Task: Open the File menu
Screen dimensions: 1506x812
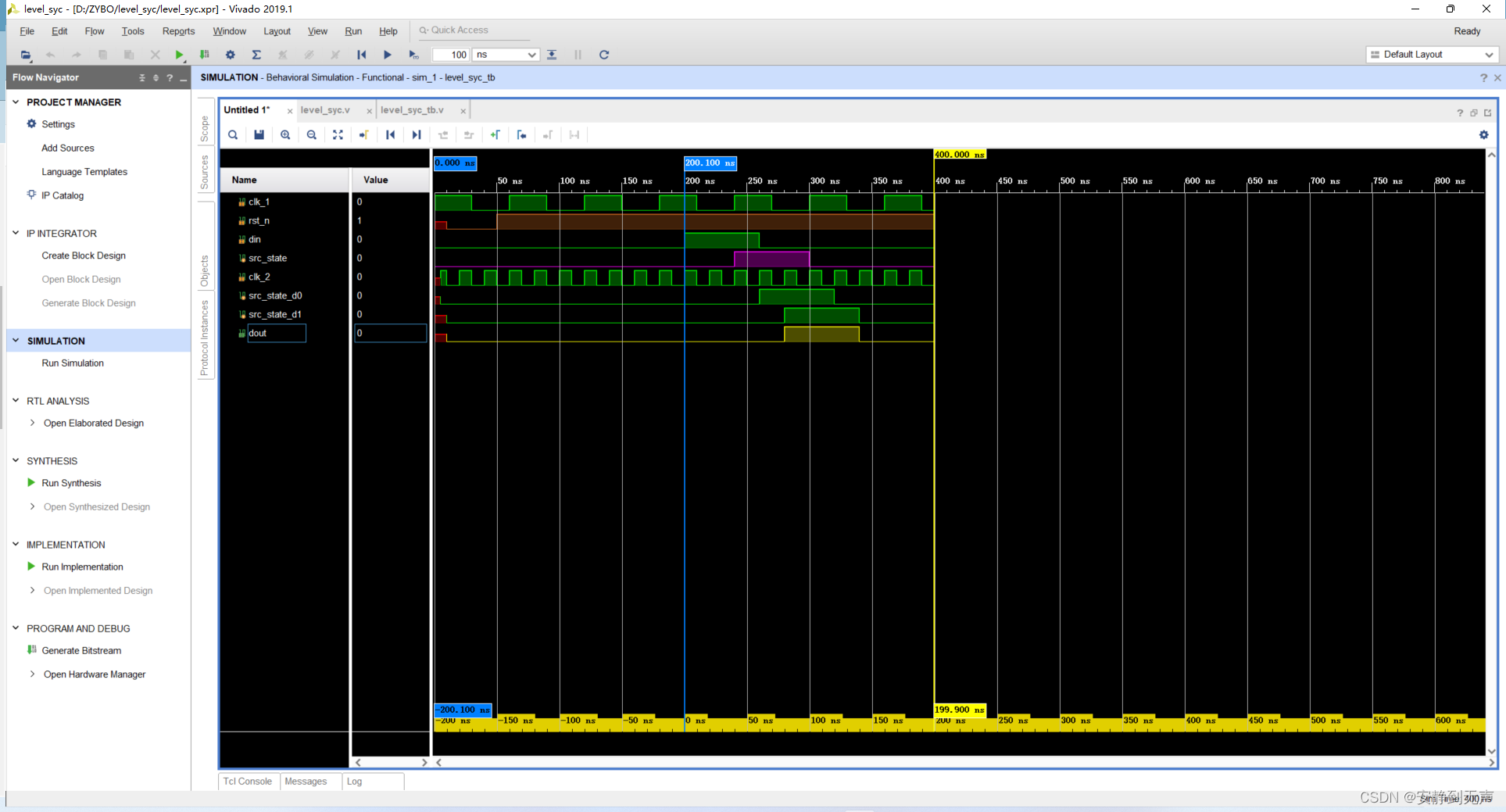Action: pyautogui.click(x=27, y=31)
